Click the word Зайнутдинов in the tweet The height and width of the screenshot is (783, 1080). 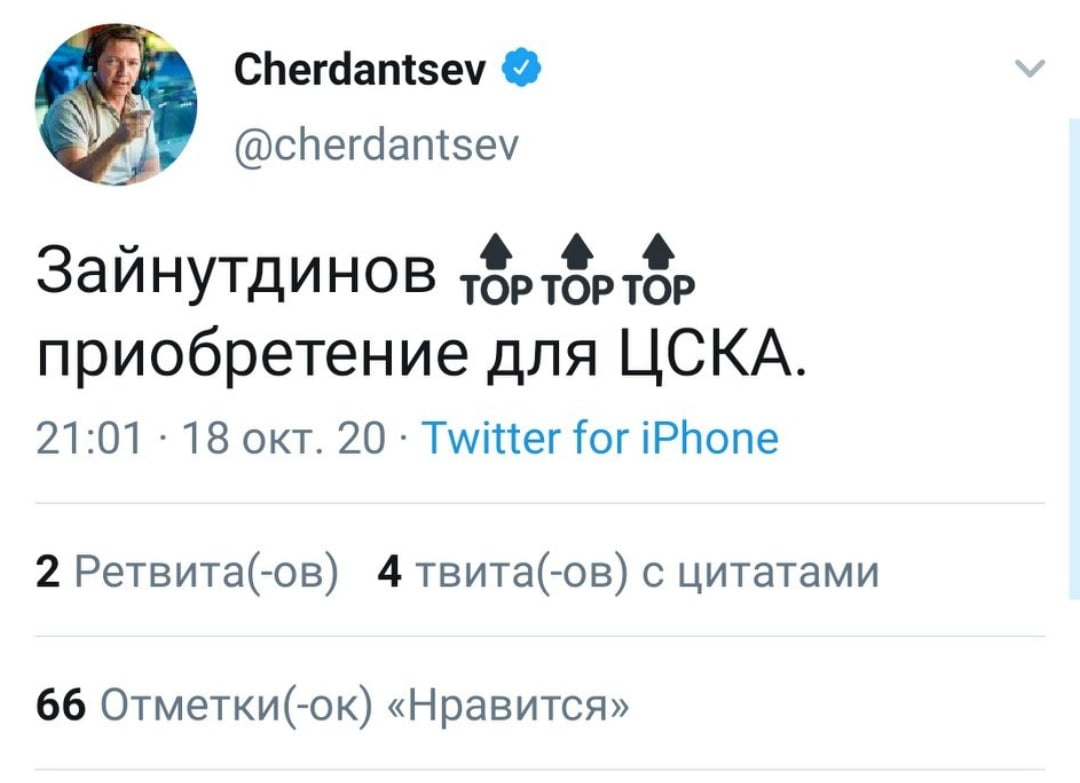click(236, 270)
